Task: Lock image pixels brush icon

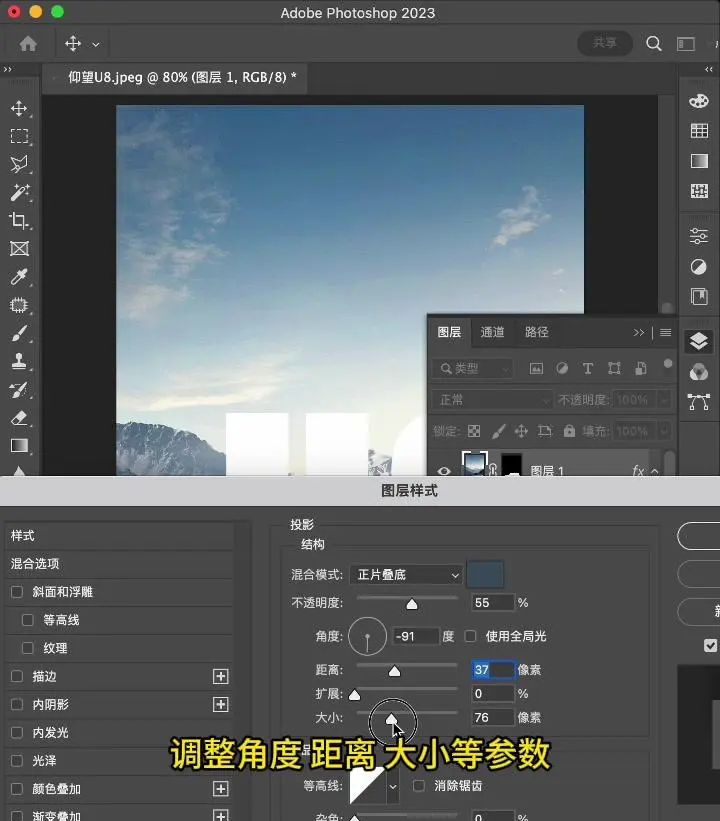Action: 499,431
